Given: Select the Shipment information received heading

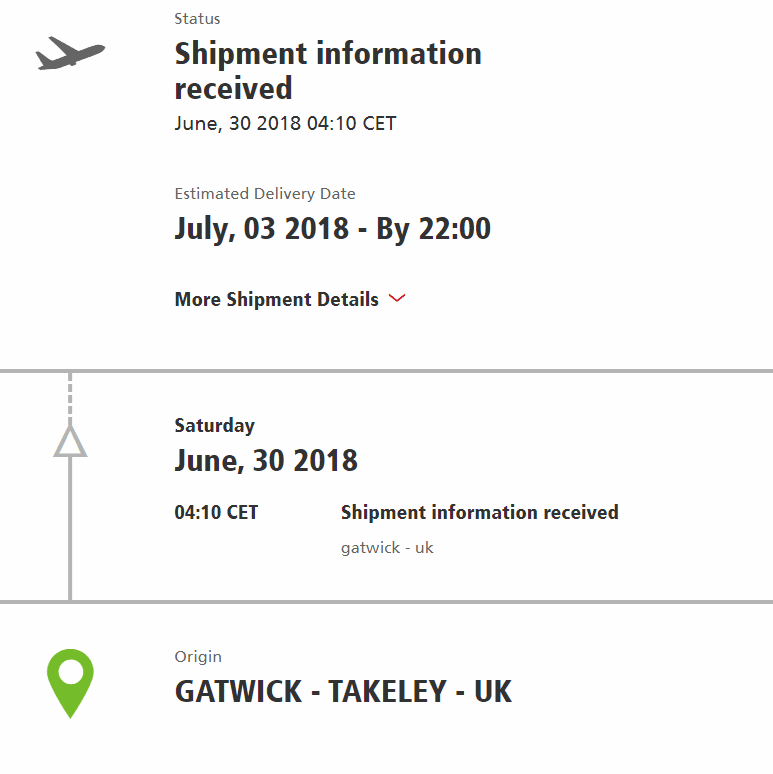Looking at the screenshot, I should (x=328, y=71).
